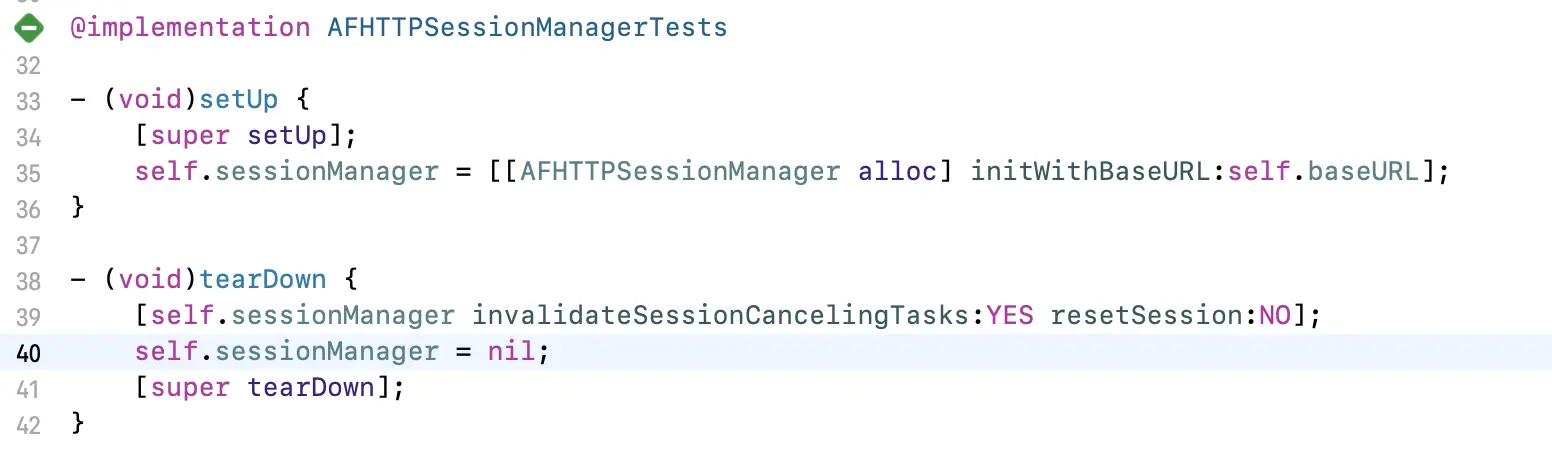Click the tearDown method name on line 38
This screenshot has width=1552, height=450.
click(x=256, y=280)
